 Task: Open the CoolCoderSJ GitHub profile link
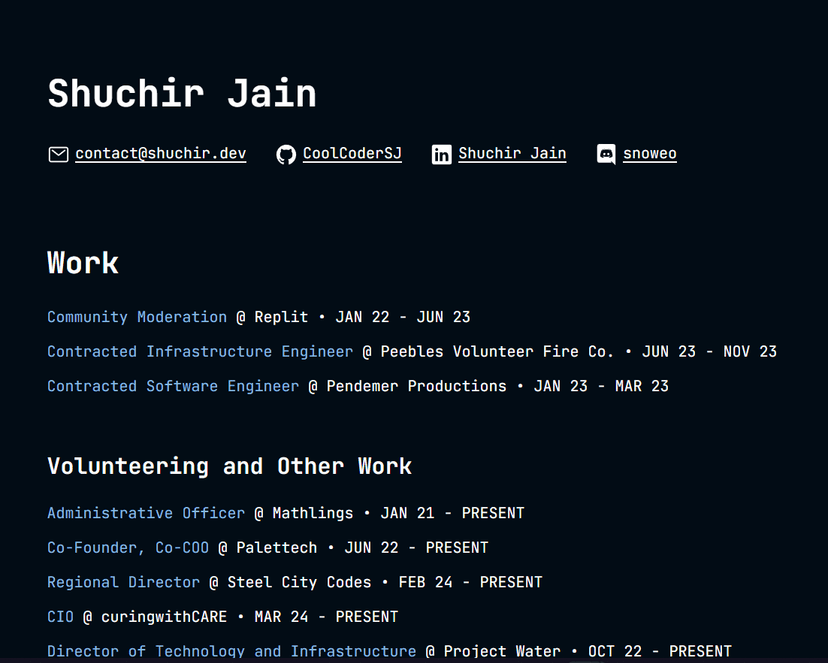tap(352, 154)
